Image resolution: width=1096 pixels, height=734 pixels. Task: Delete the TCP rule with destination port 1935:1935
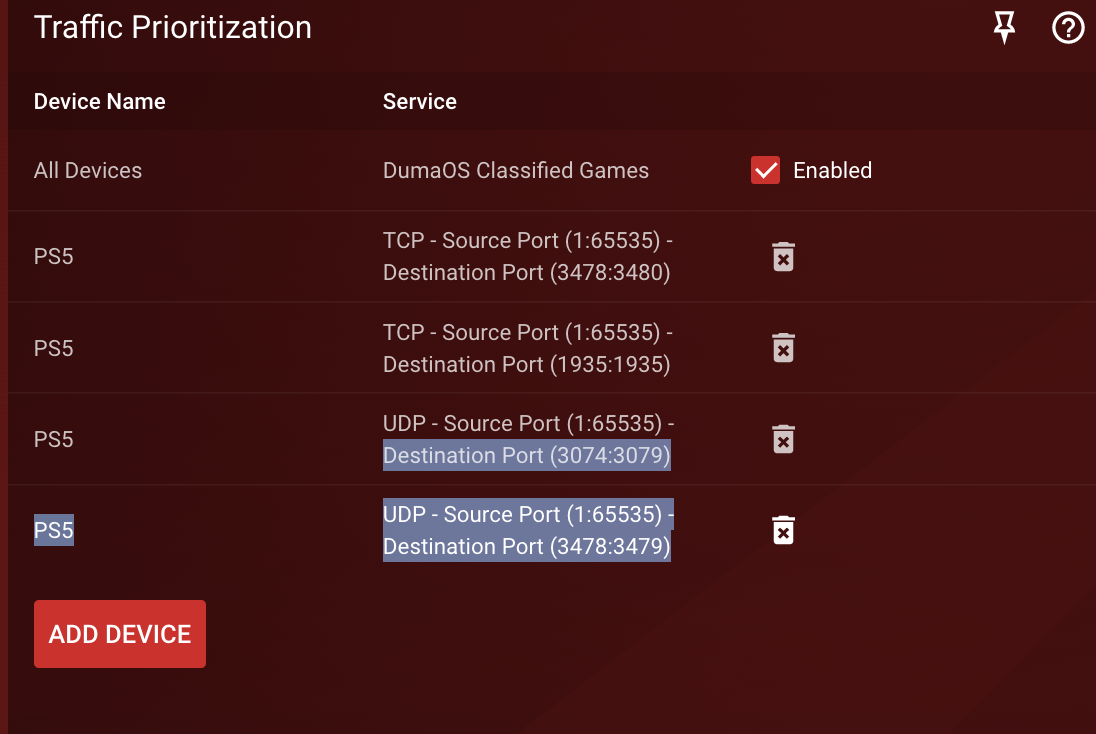click(783, 347)
